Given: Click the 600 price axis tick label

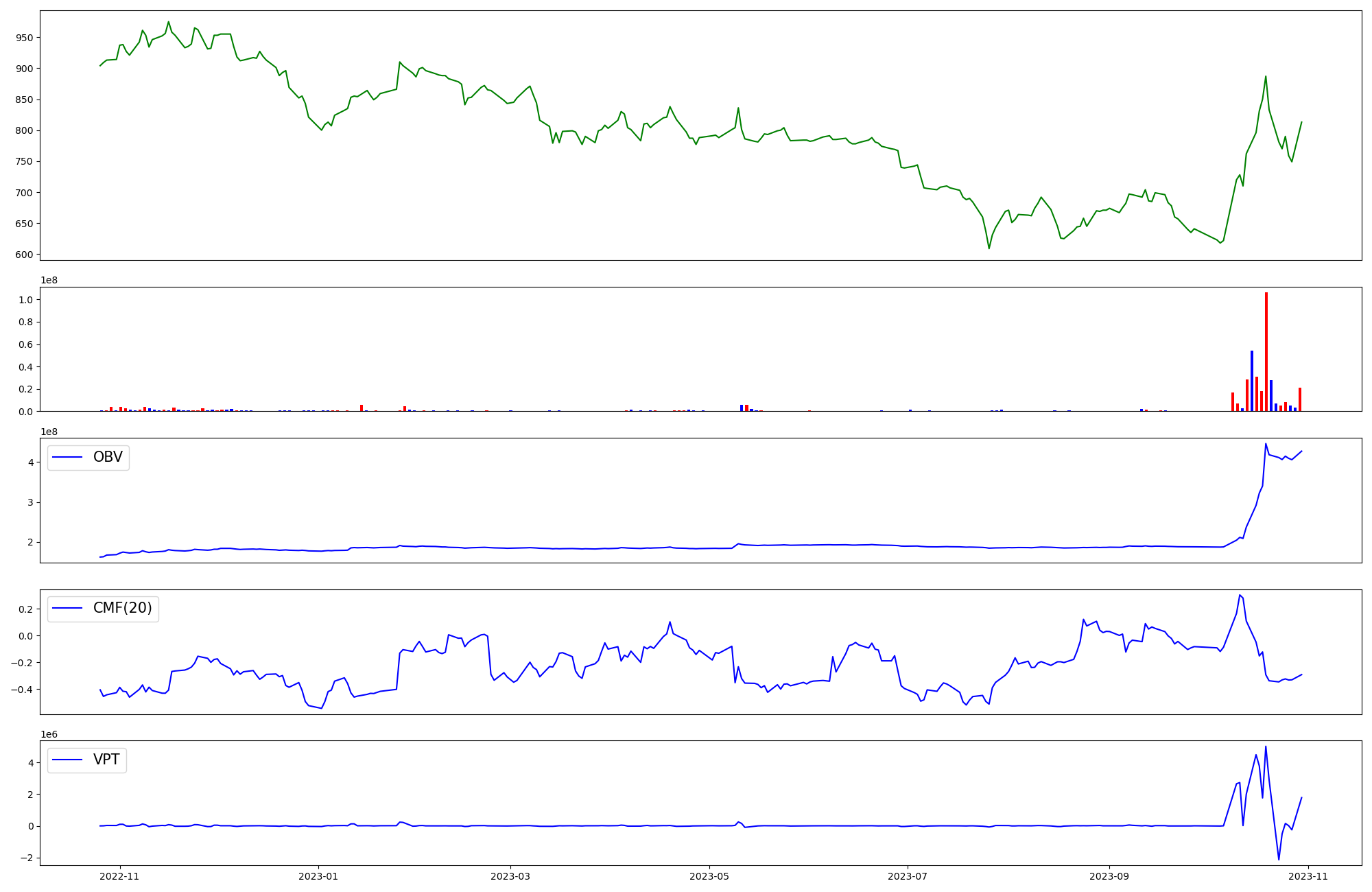Looking at the screenshot, I should coord(25,255).
